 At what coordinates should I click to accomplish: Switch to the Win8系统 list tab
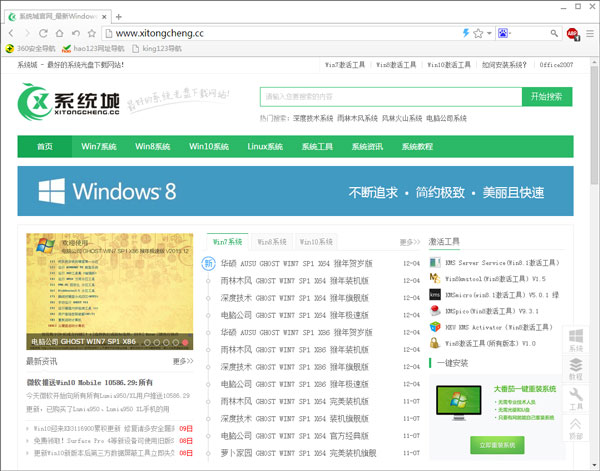tap(272, 242)
